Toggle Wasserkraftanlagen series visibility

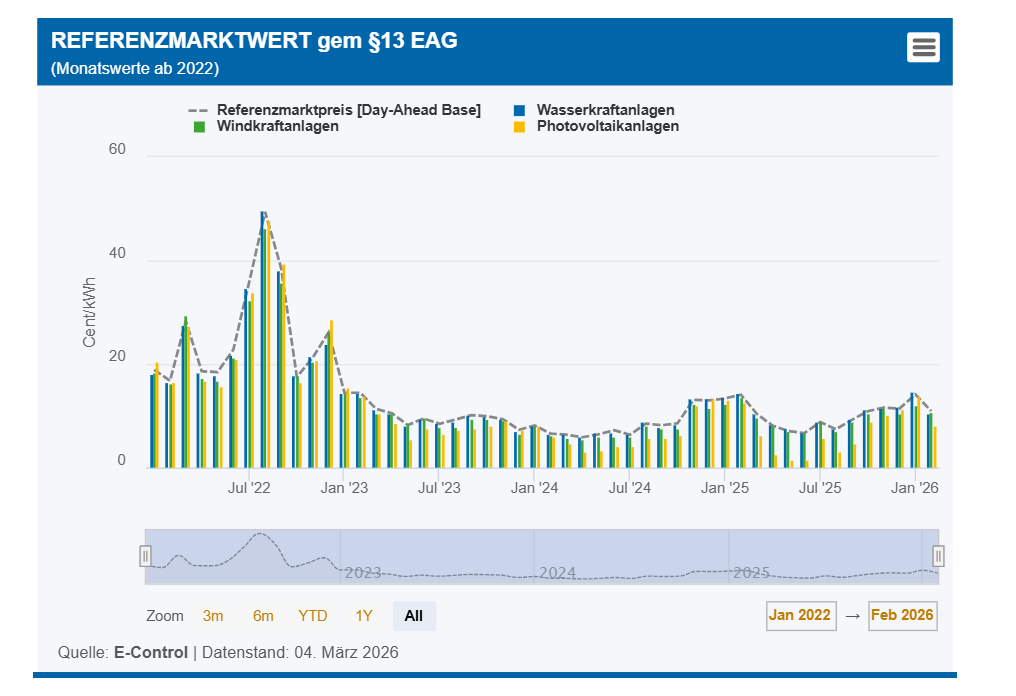click(605, 110)
